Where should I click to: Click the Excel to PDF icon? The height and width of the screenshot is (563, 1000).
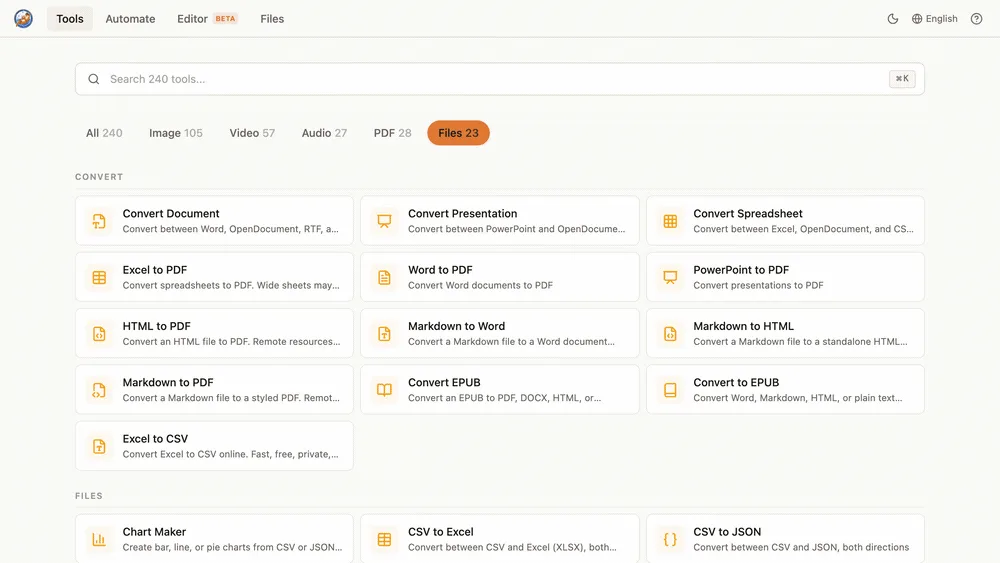coord(99,277)
